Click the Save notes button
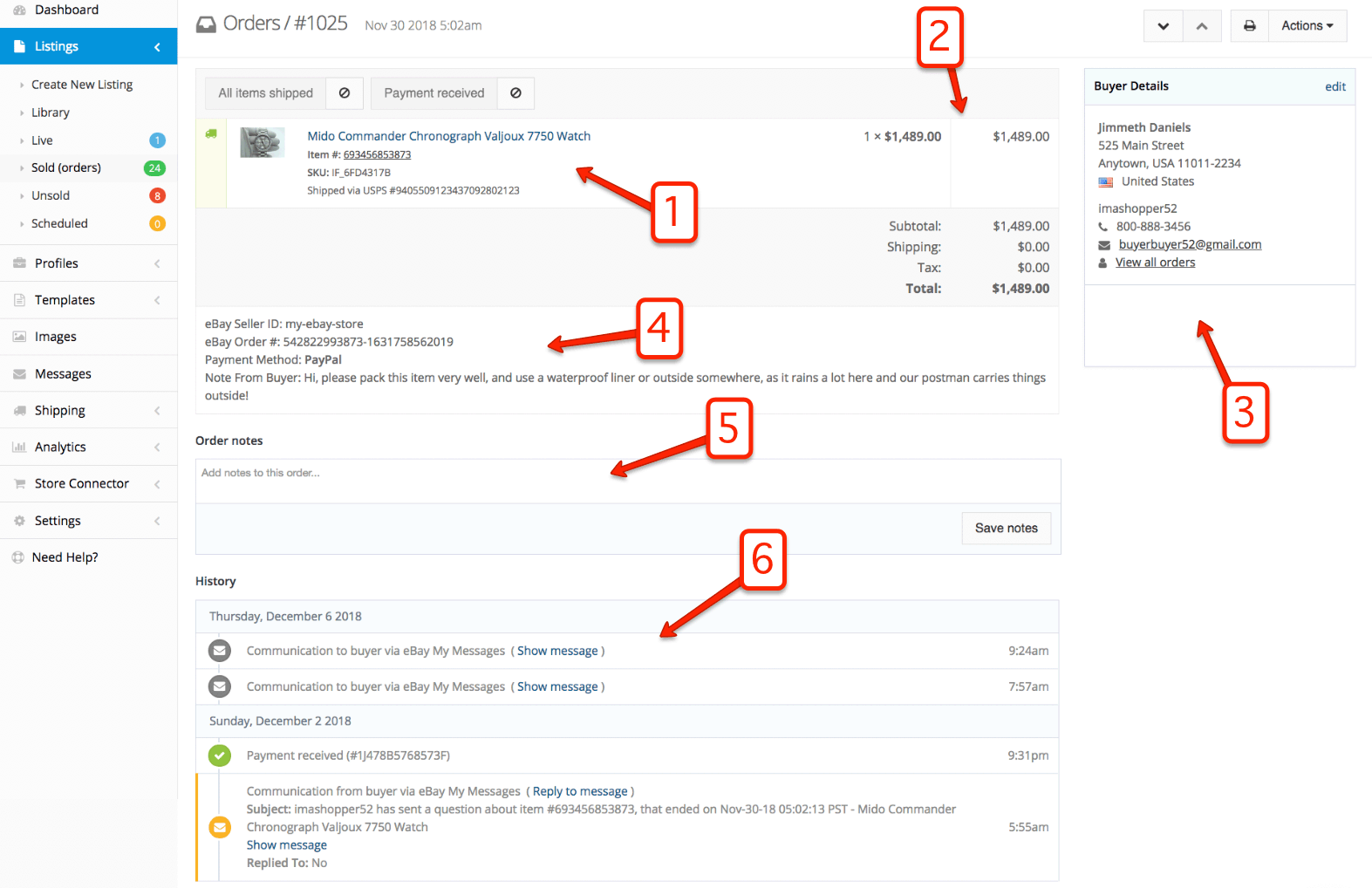The width and height of the screenshot is (1372, 888). [1006, 529]
